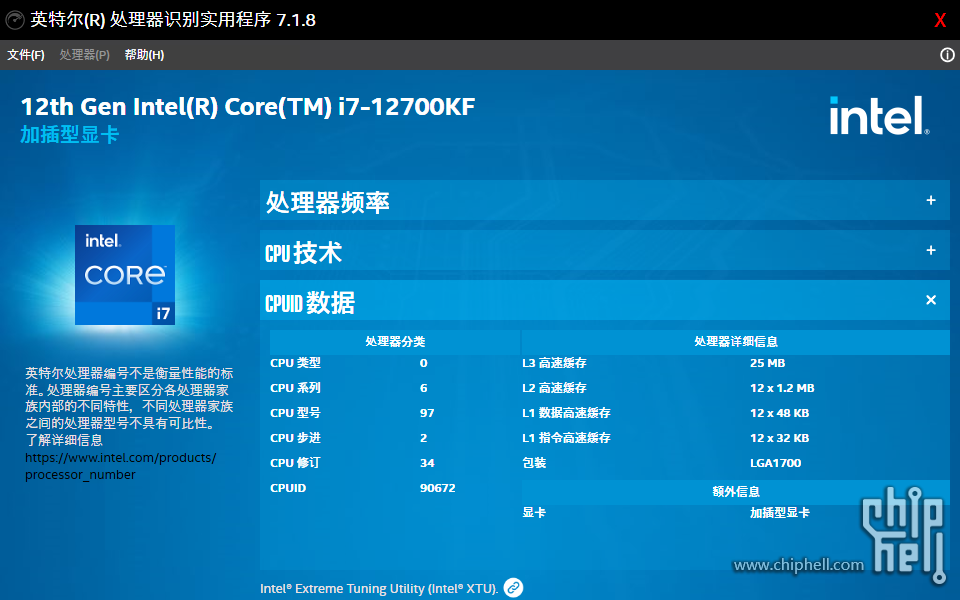
Task: Click the CPU 型号 value 97
Action: coord(427,413)
